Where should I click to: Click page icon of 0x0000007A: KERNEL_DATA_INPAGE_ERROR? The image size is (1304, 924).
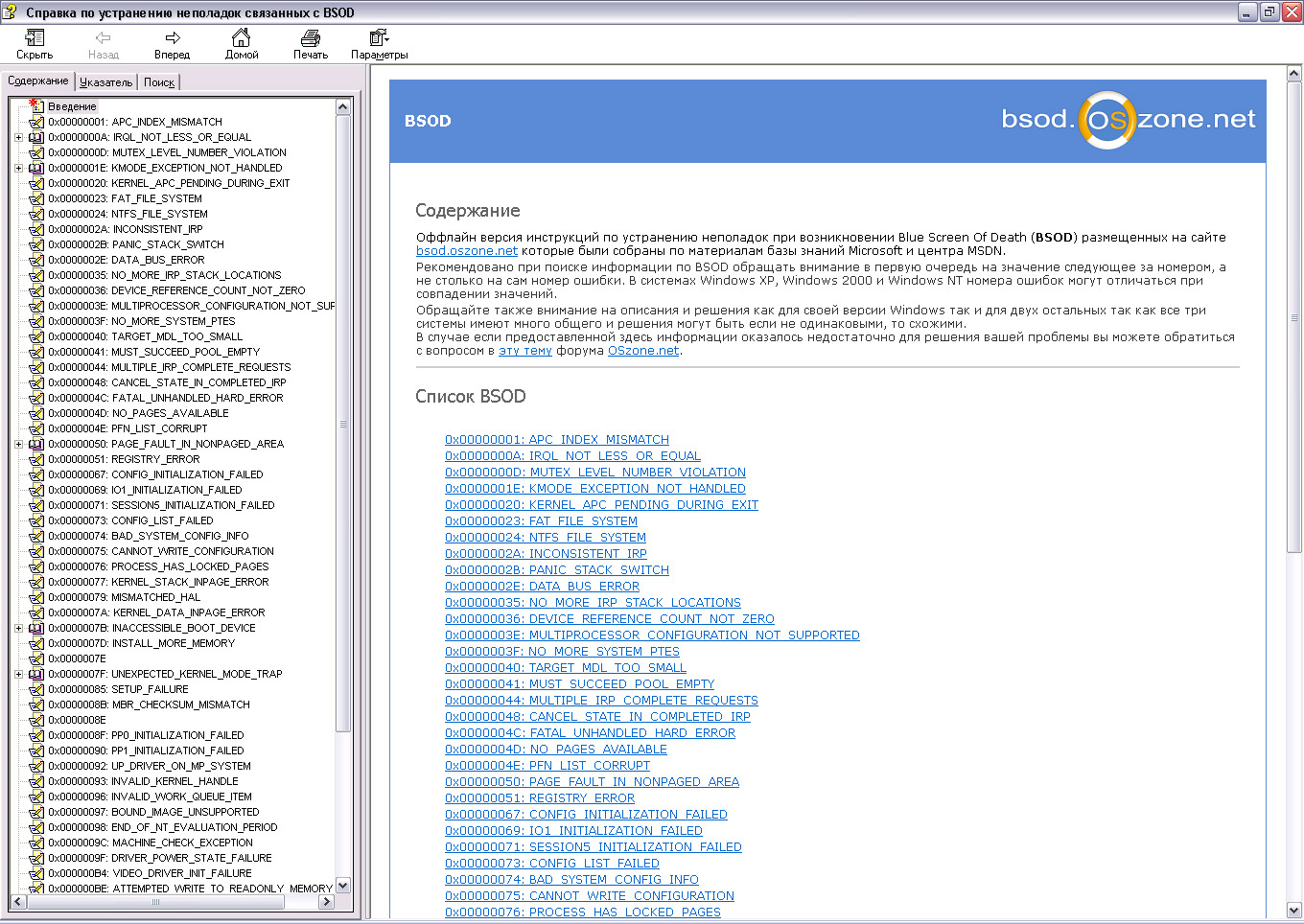pos(36,612)
